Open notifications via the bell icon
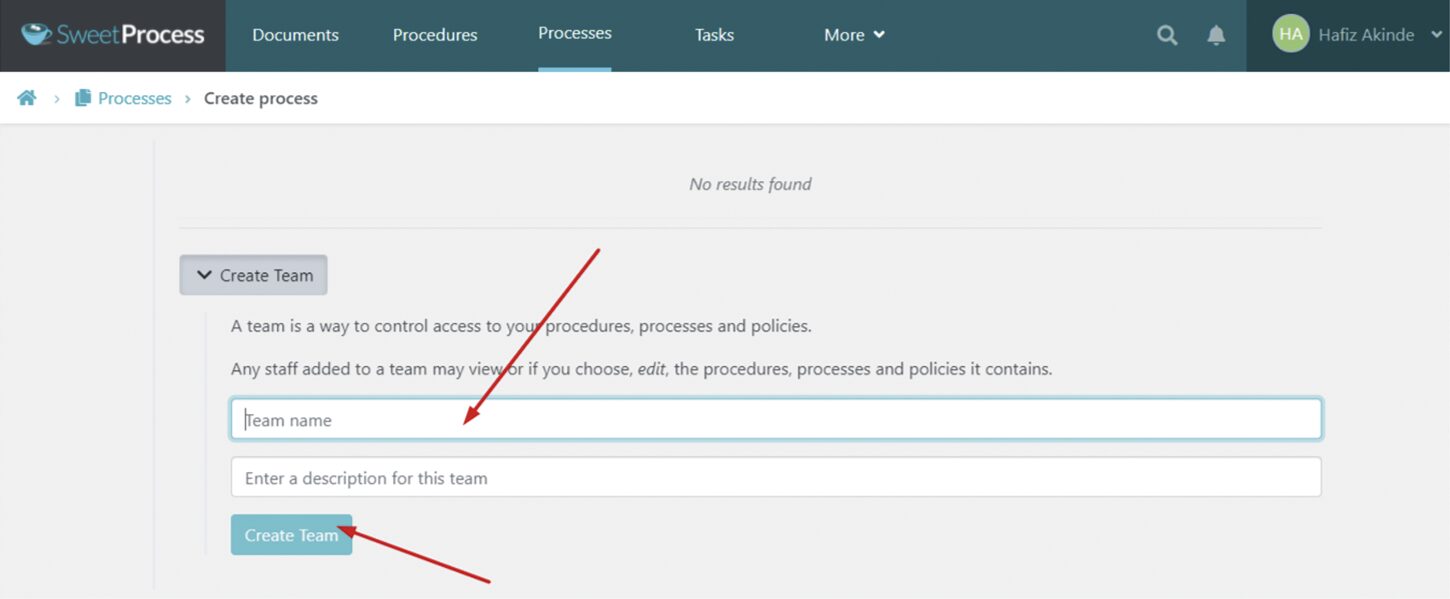 1216,35
